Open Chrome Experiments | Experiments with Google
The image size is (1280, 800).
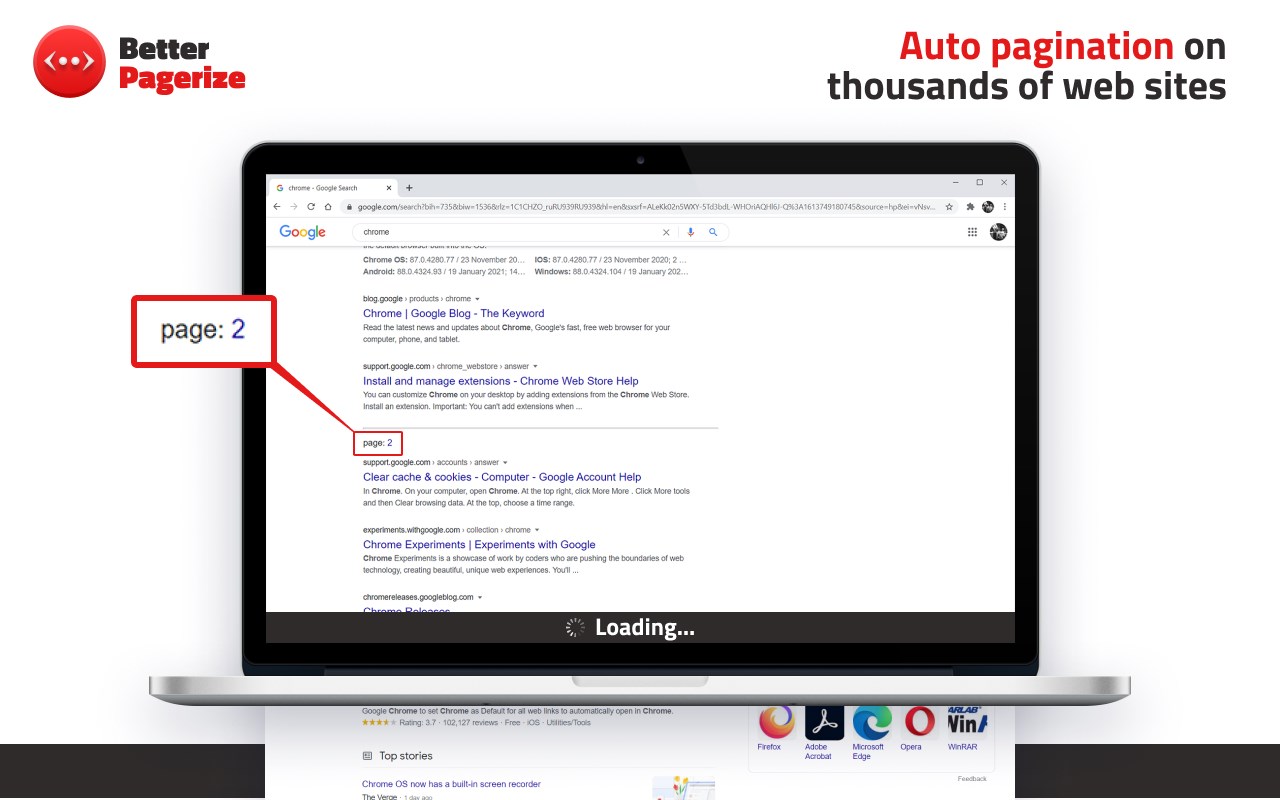[479, 545]
